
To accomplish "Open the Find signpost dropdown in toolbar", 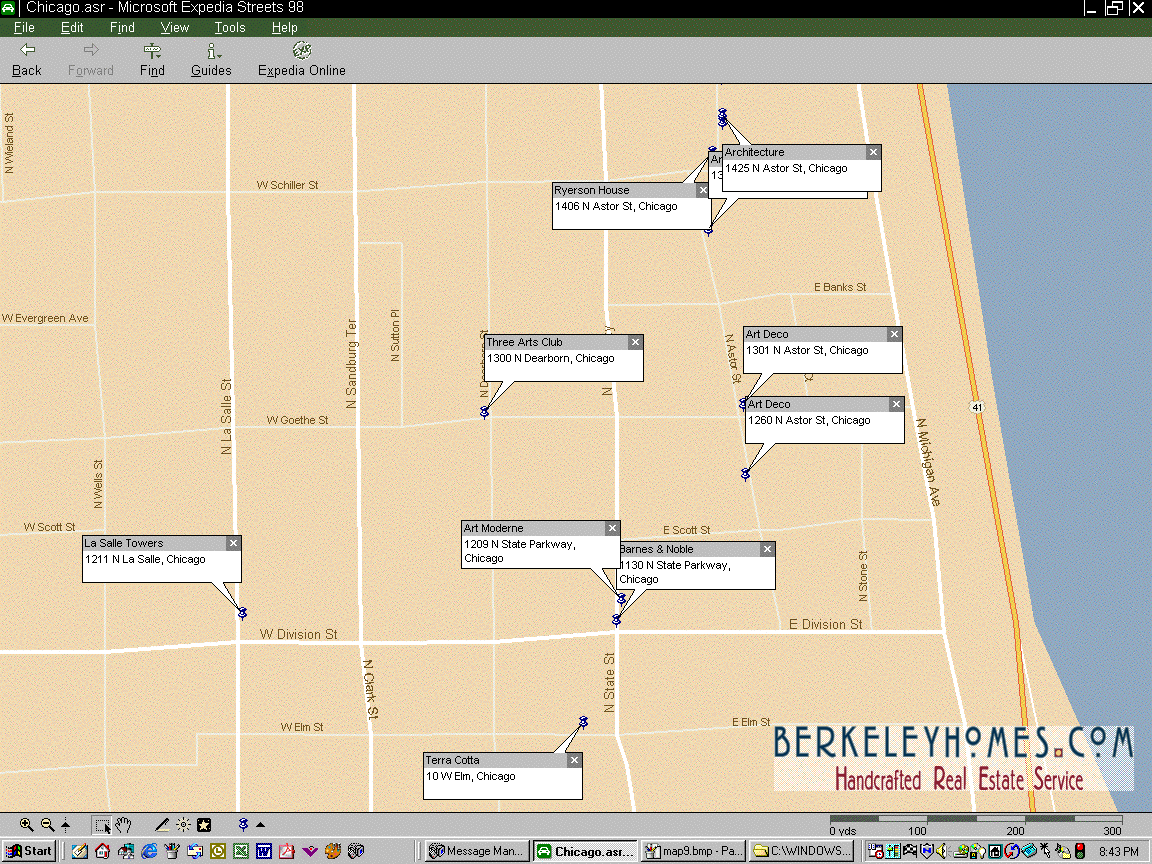I will pos(152,59).
